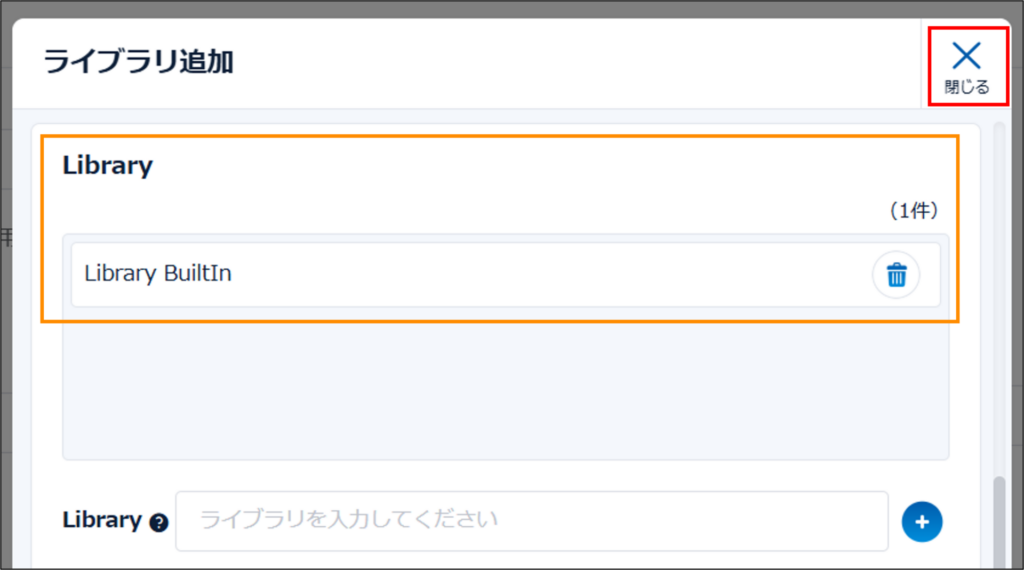Click the vertical scrollbar thumb

tap(999, 522)
